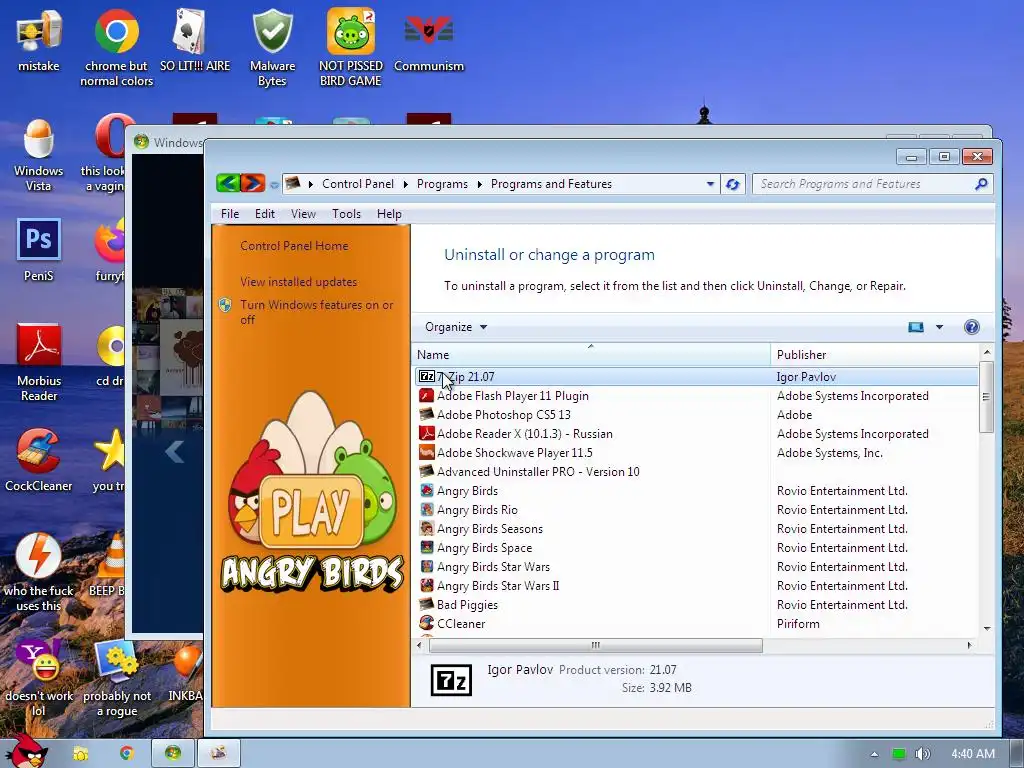
Task: Click the CCleaner row icon
Action: click(x=426, y=624)
